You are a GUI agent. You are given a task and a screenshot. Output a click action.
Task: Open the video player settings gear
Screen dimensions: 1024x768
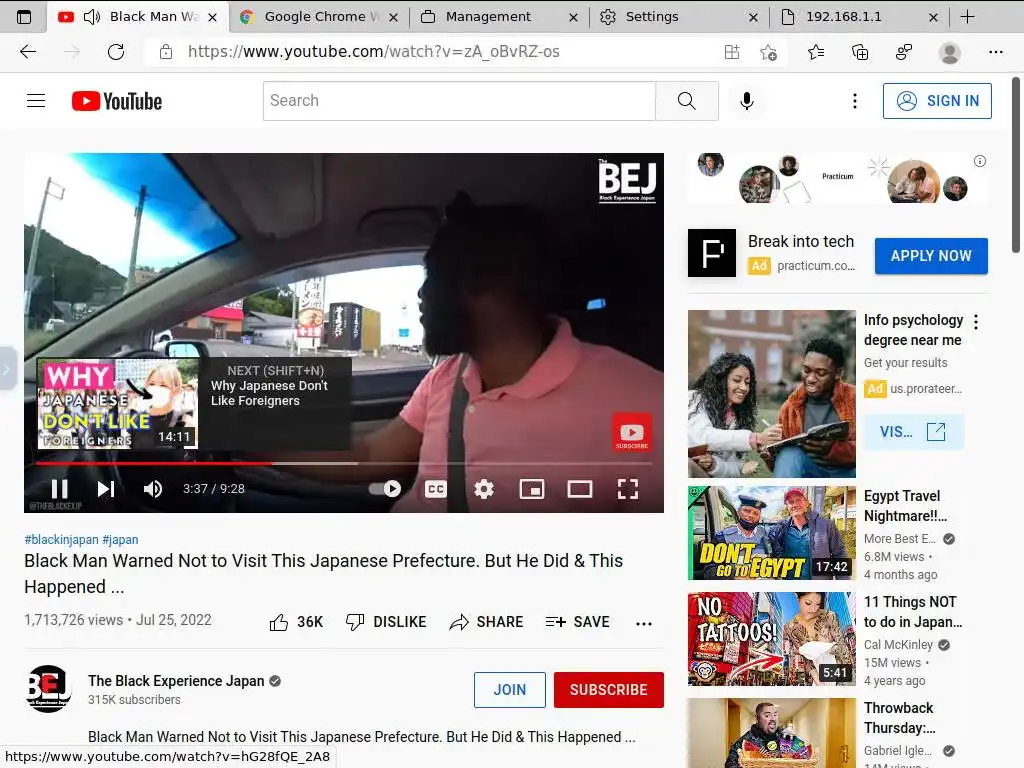click(484, 488)
